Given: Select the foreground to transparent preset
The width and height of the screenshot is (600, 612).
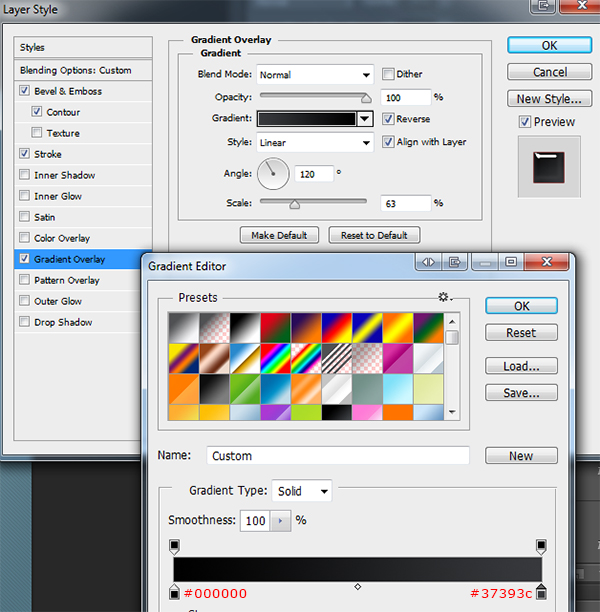Looking at the screenshot, I should 214,327.
